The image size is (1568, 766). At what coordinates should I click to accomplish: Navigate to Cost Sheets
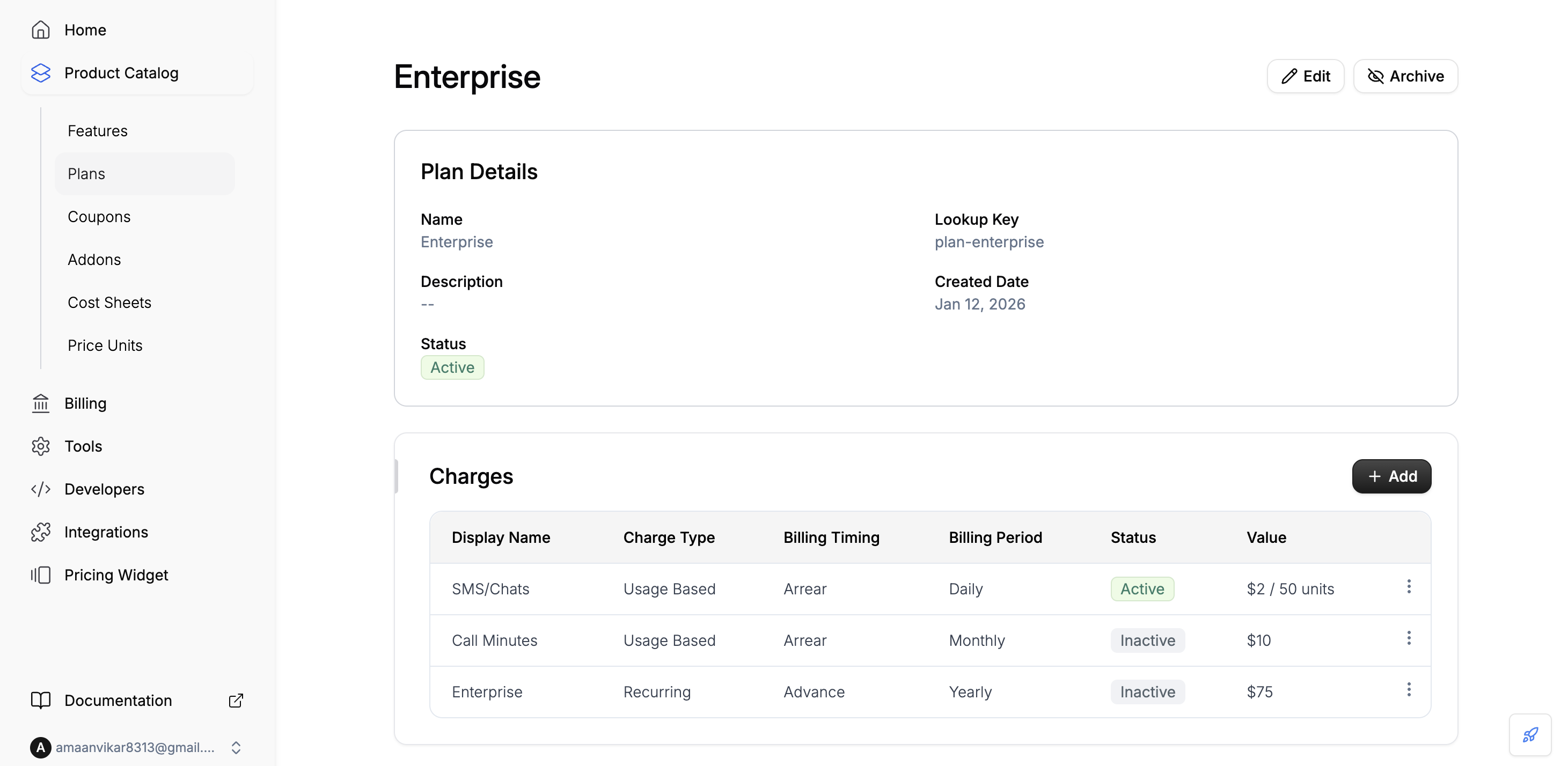(109, 302)
